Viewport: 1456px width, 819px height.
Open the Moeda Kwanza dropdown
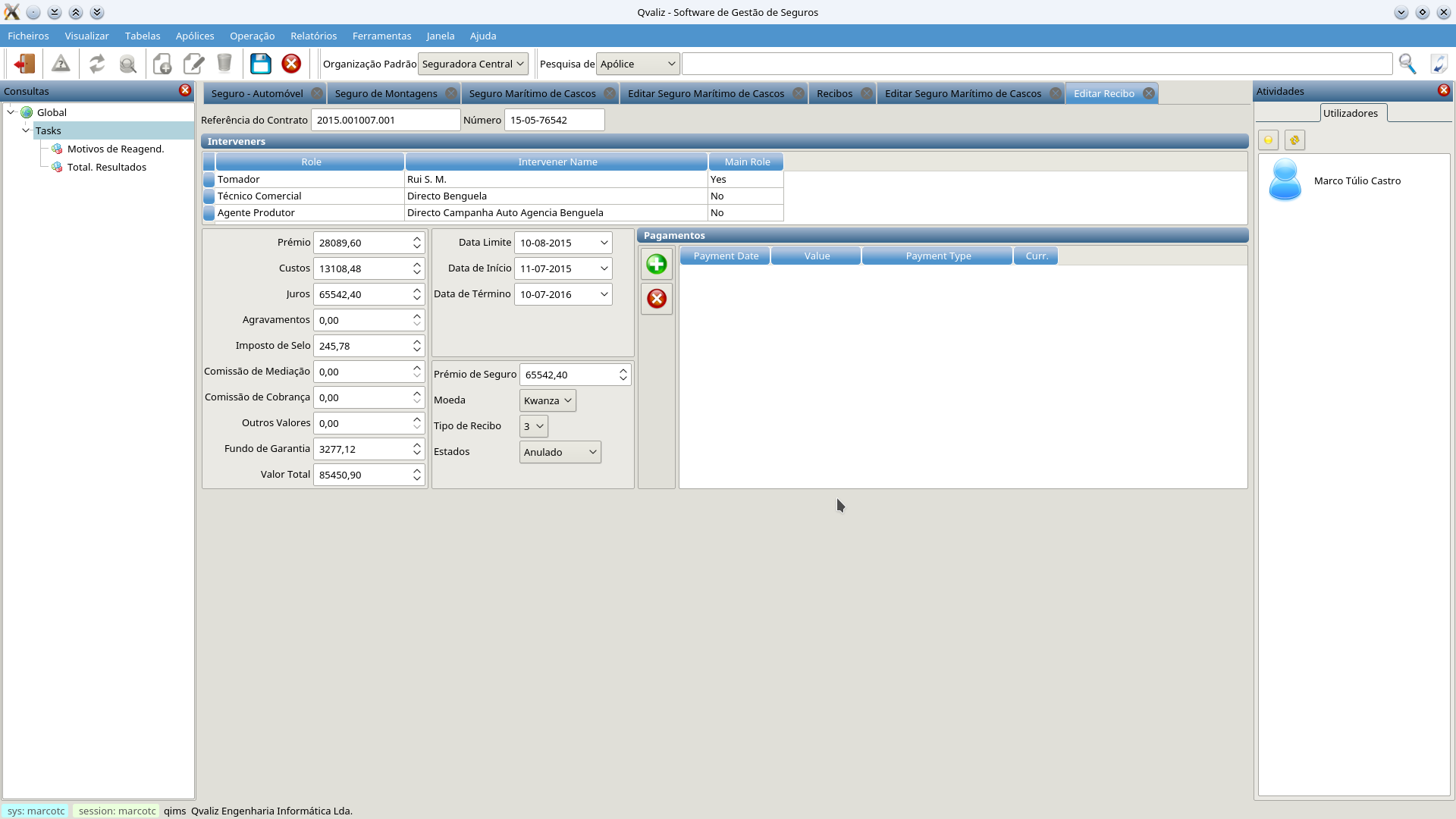click(x=547, y=400)
